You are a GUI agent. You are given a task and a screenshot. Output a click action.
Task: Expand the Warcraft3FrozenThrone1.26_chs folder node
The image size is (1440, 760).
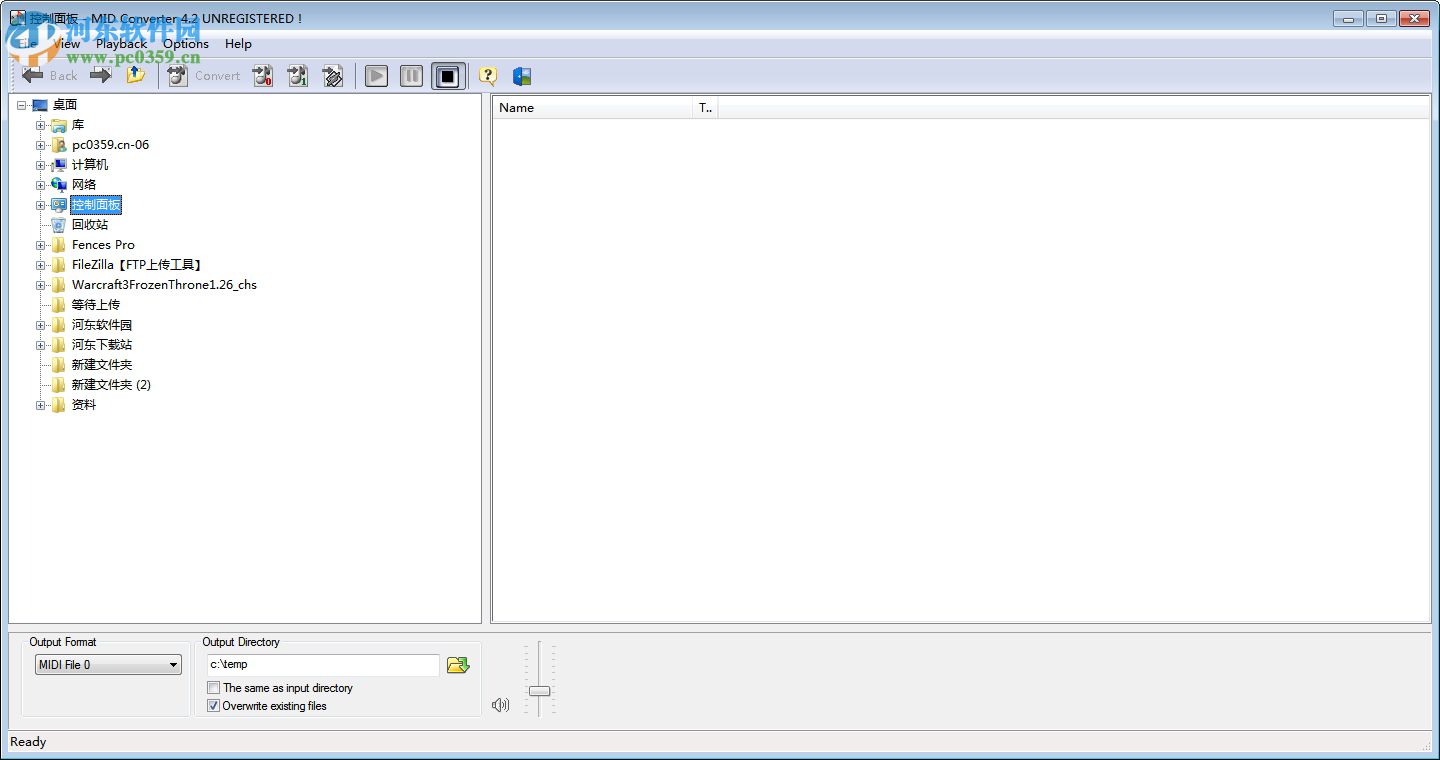point(41,285)
